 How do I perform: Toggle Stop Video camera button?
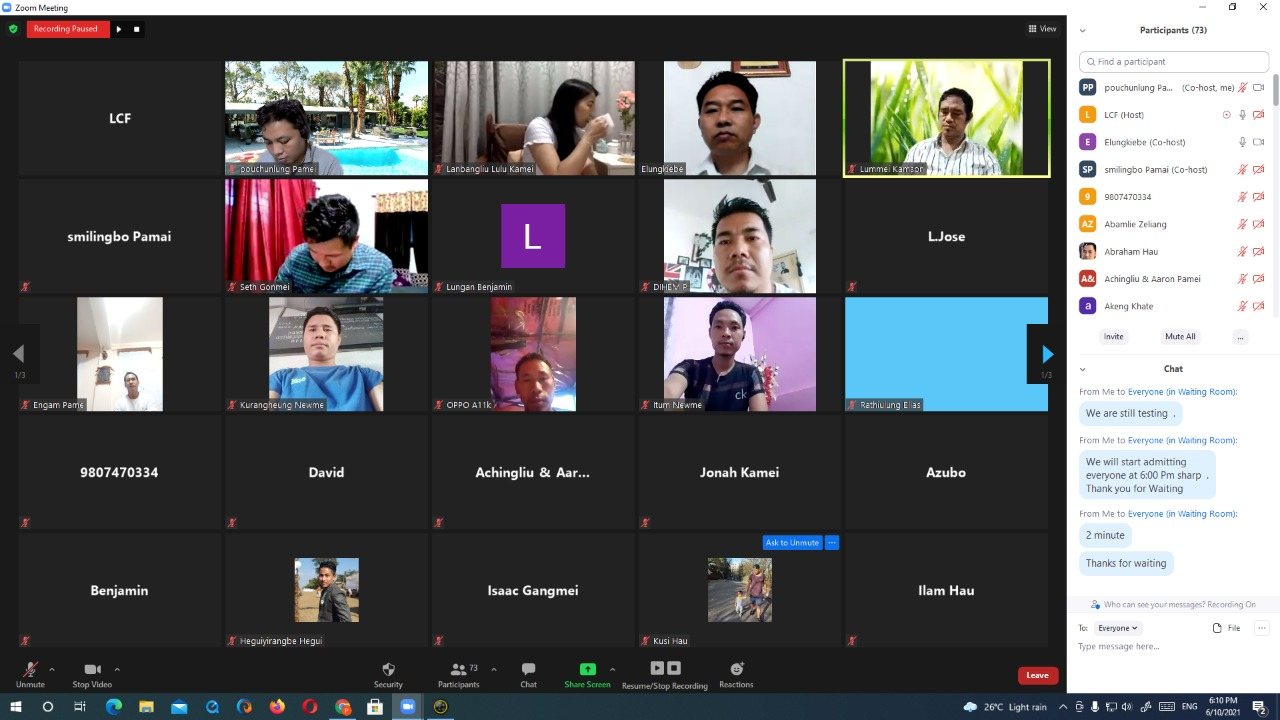pos(92,670)
